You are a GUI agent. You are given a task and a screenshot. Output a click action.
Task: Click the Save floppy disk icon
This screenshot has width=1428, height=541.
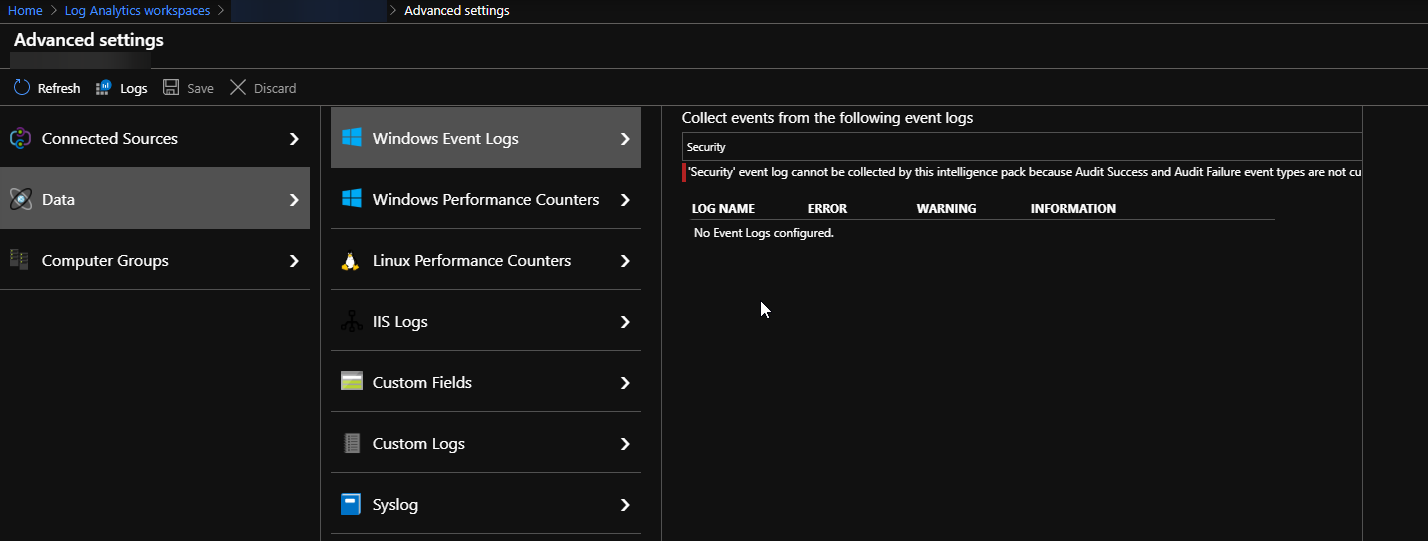point(171,88)
